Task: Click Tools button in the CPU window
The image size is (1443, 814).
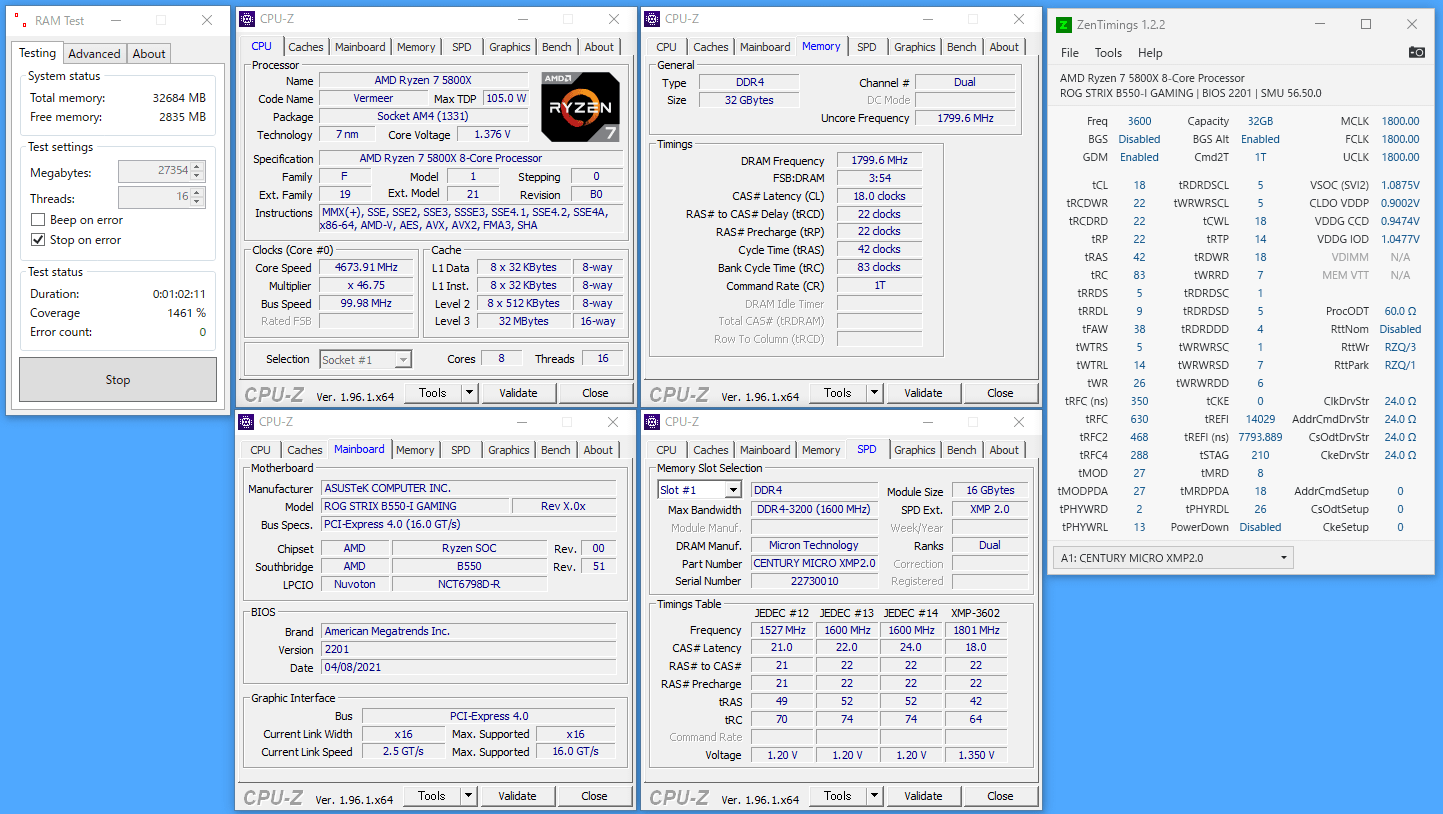Action: point(433,393)
